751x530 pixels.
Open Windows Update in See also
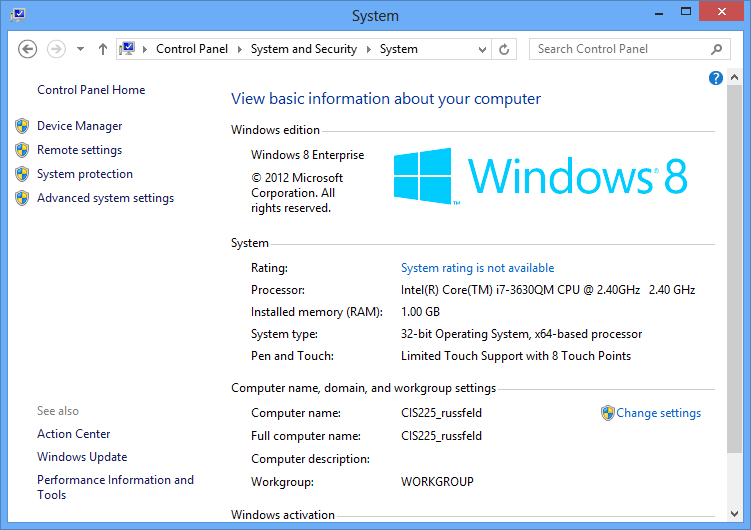[82, 457]
